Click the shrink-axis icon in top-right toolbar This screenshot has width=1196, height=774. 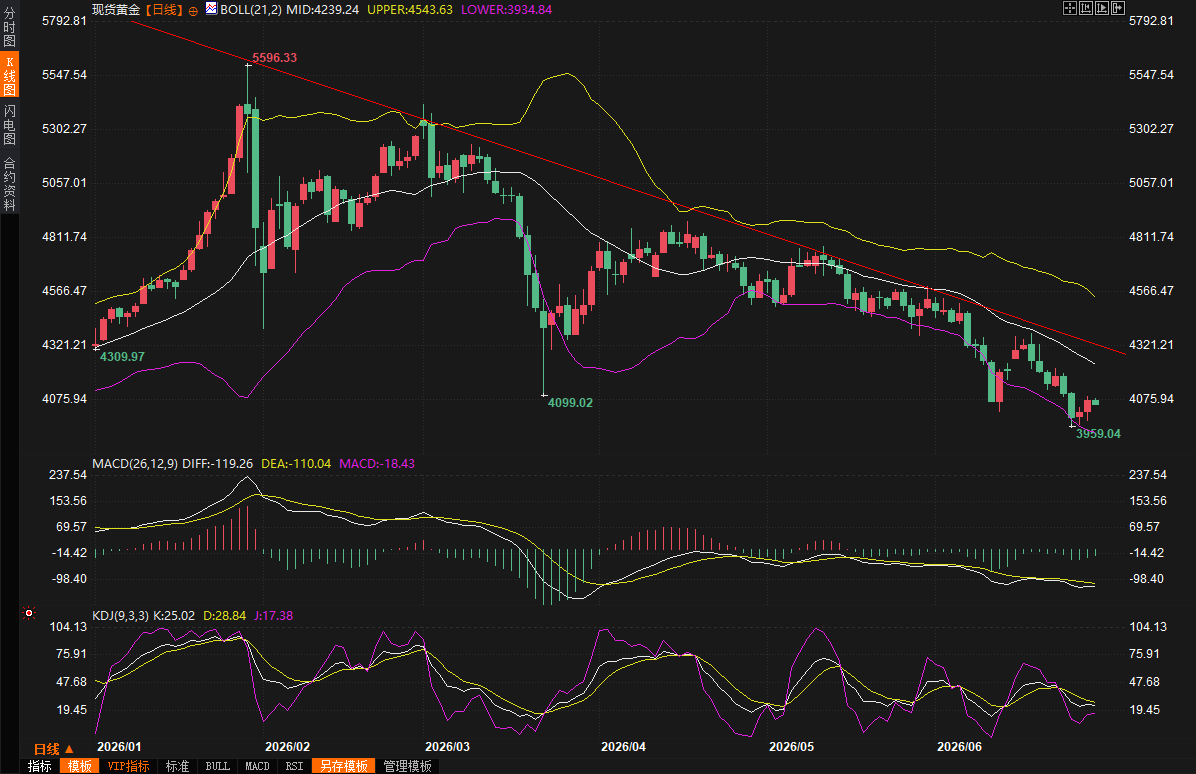click(1085, 8)
